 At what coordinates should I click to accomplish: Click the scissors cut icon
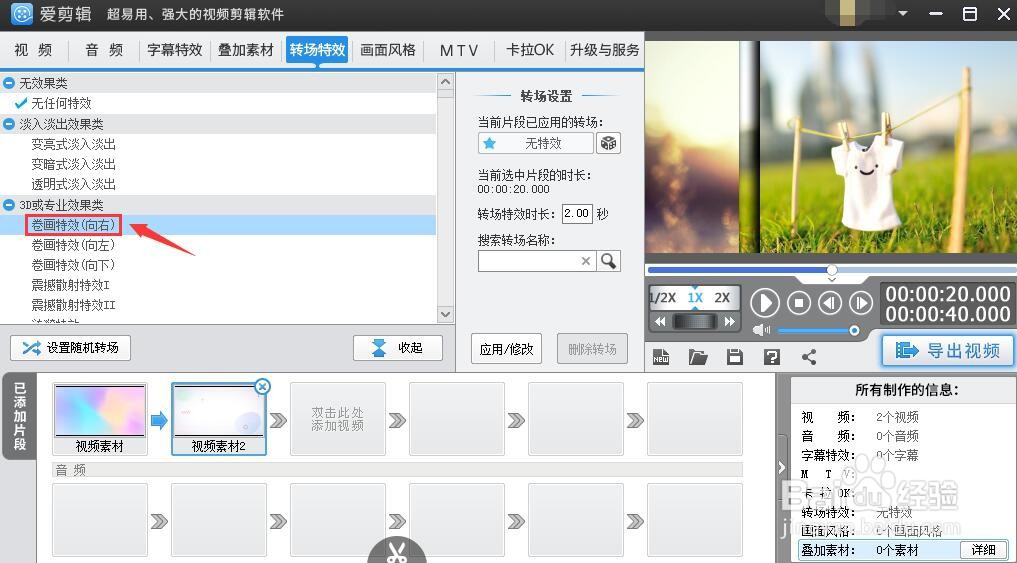pos(396,552)
